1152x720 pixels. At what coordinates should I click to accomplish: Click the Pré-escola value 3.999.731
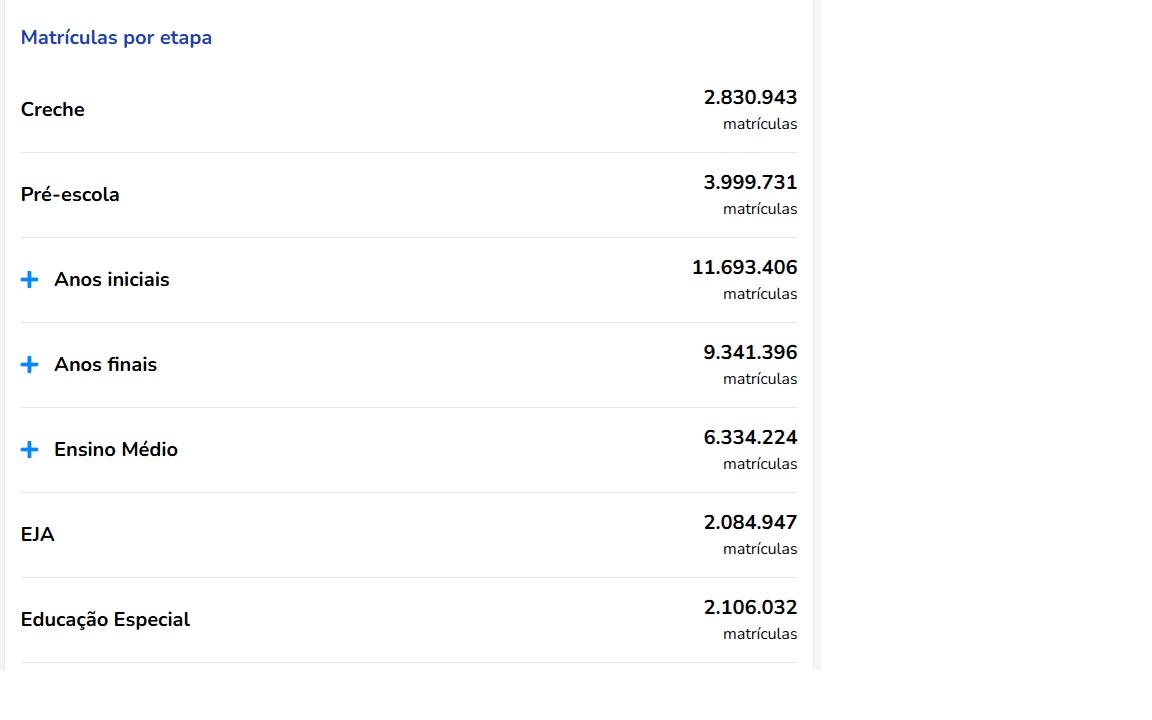tap(750, 183)
